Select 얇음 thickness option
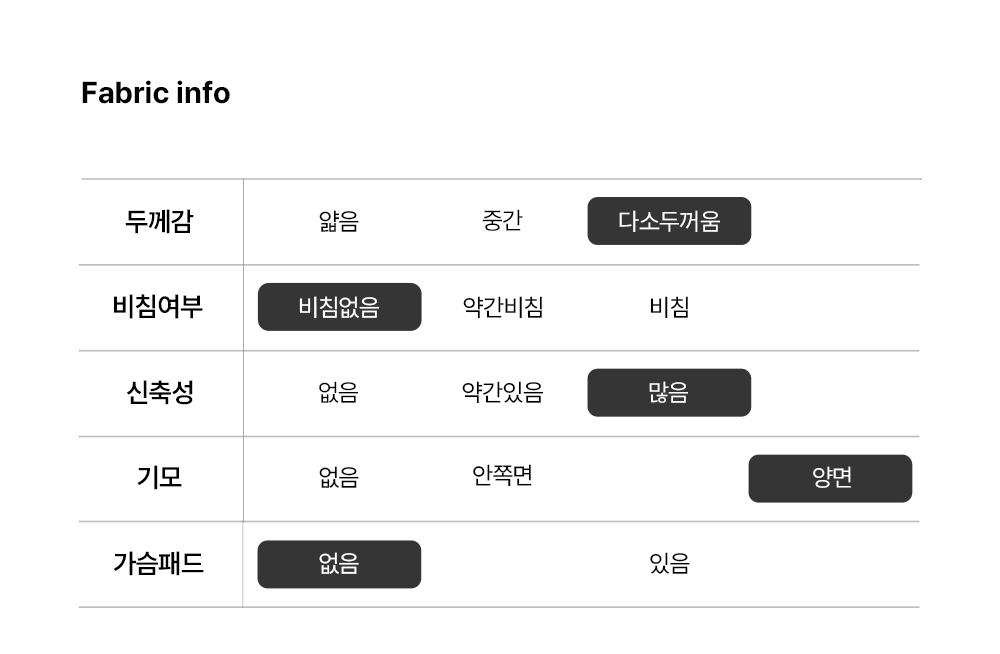1000x654 pixels. 339,221
